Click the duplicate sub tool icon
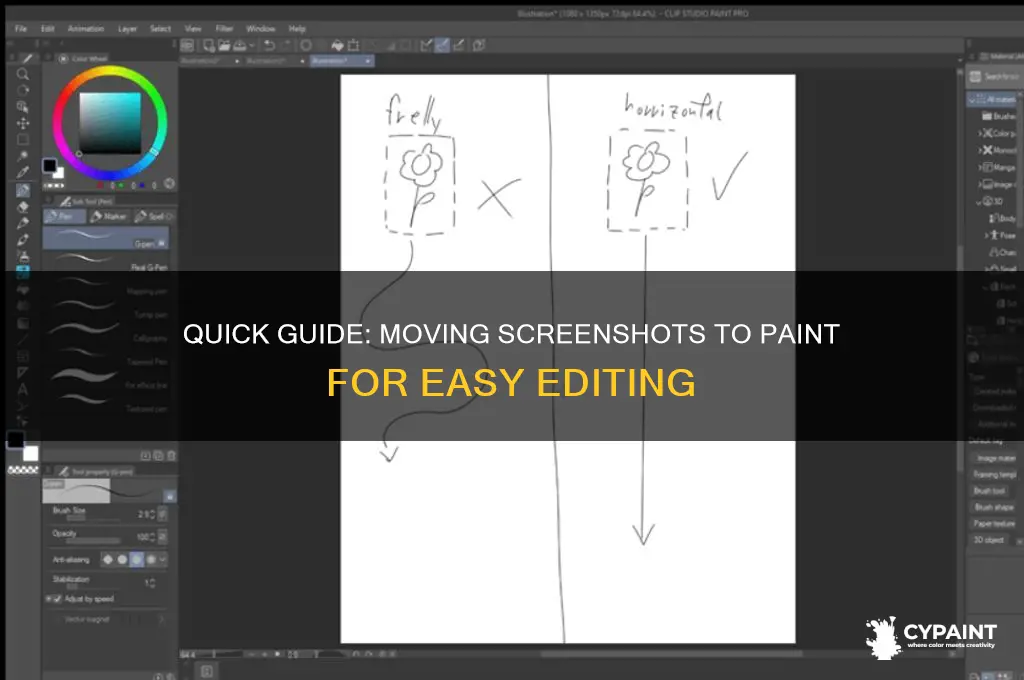 pos(158,455)
